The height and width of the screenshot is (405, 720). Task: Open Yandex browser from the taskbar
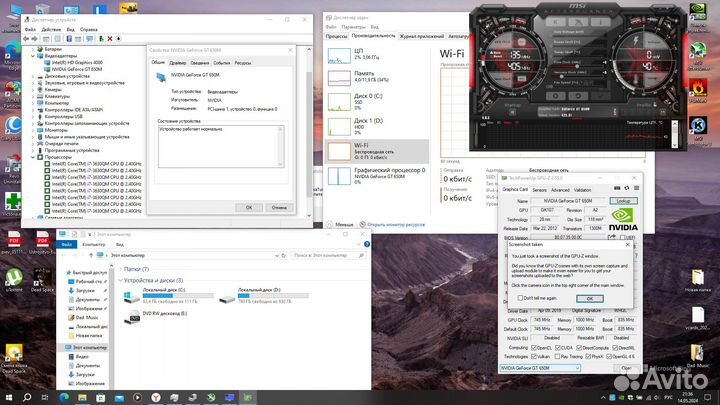pos(156,397)
